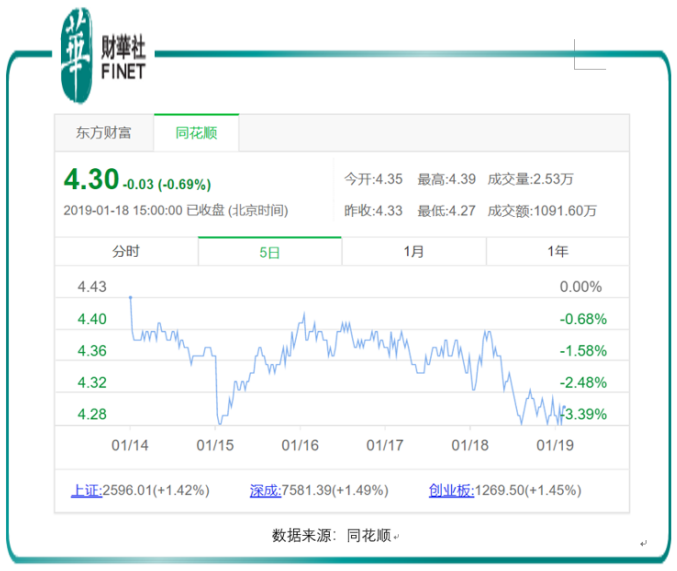The height and width of the screenshot is (571, 677).
Task: Click the current price 4.30
Action: click(91, 179)
